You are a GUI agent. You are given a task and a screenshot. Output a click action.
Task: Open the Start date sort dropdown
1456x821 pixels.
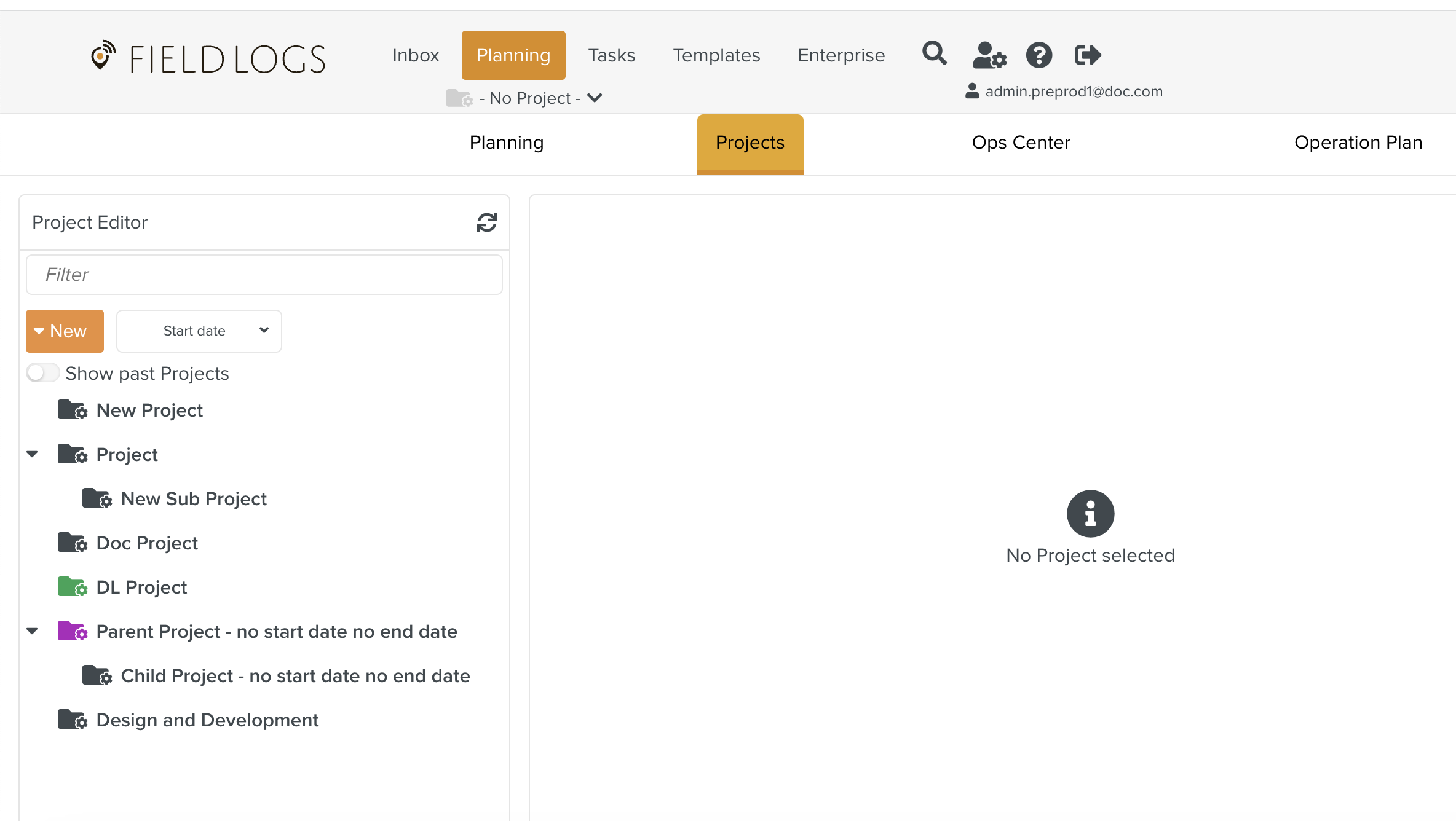199,331
